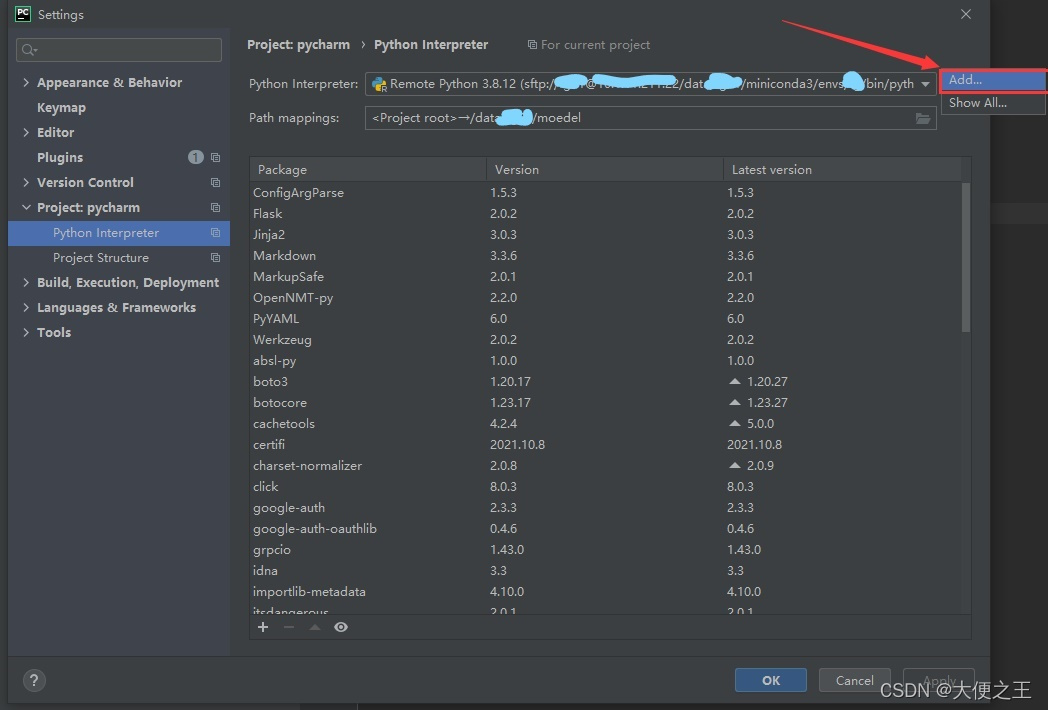Expand the Tools section
The image size is (1048, 710).
(x=26, y=332)
